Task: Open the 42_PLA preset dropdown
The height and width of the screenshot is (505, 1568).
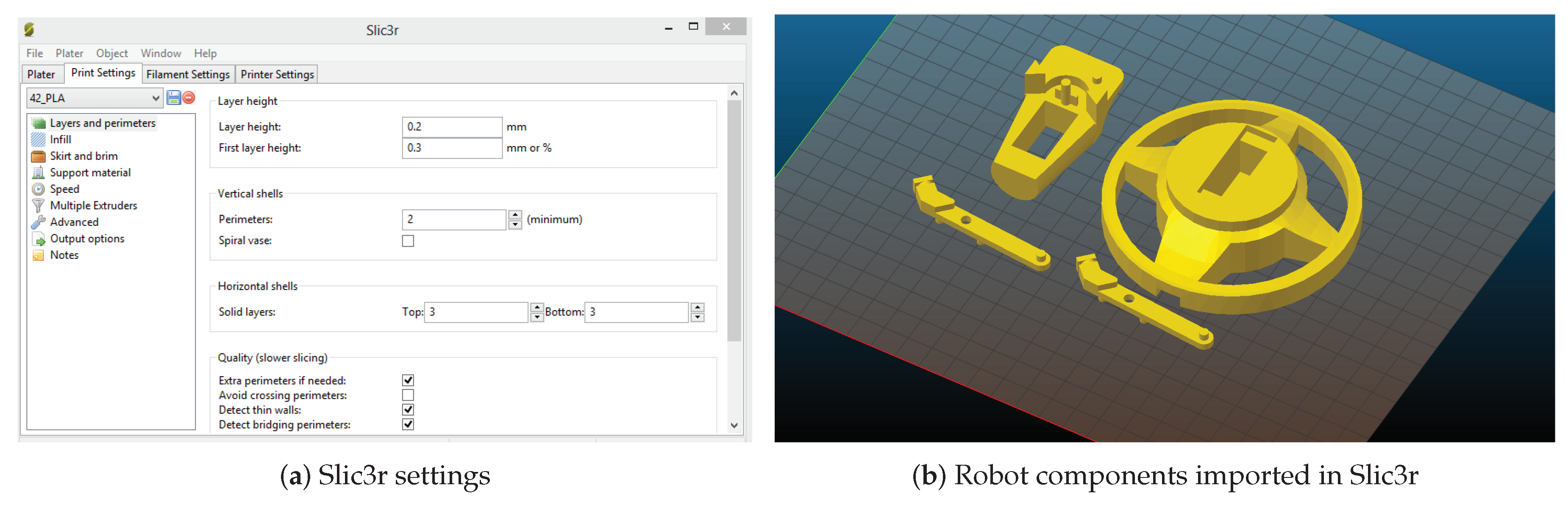Action: click(x=95, y=98)
